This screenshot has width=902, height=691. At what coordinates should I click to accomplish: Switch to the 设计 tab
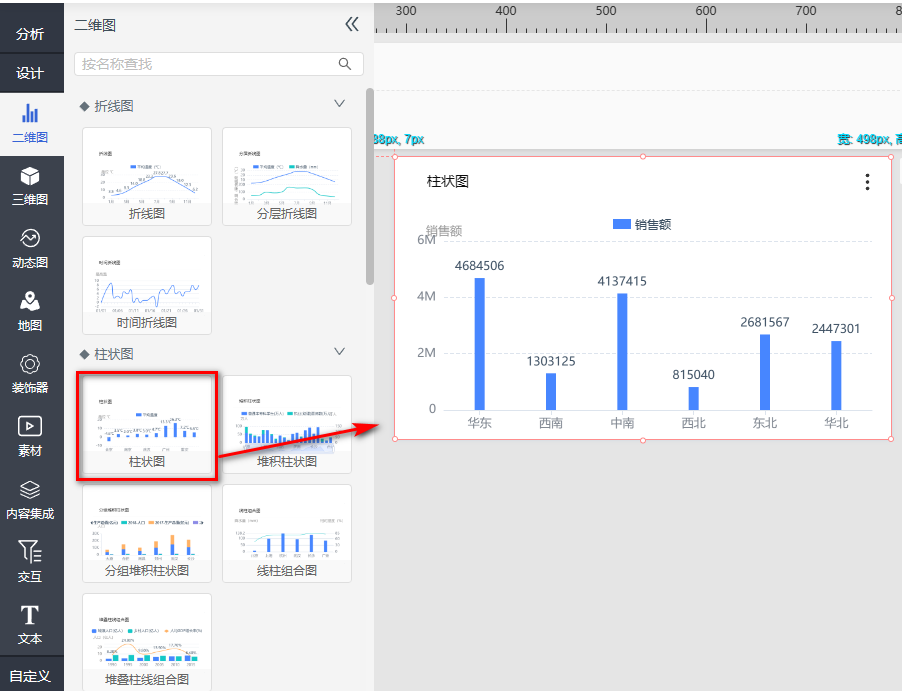[30, 73]
